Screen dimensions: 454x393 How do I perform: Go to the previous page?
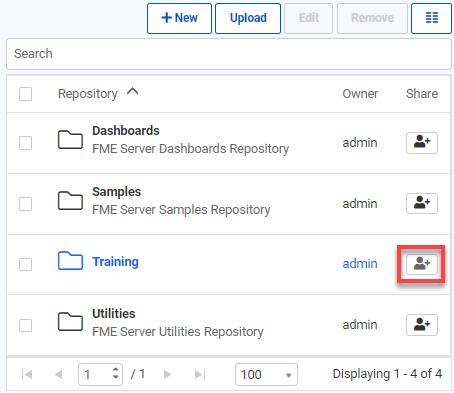tap(58, 375)
